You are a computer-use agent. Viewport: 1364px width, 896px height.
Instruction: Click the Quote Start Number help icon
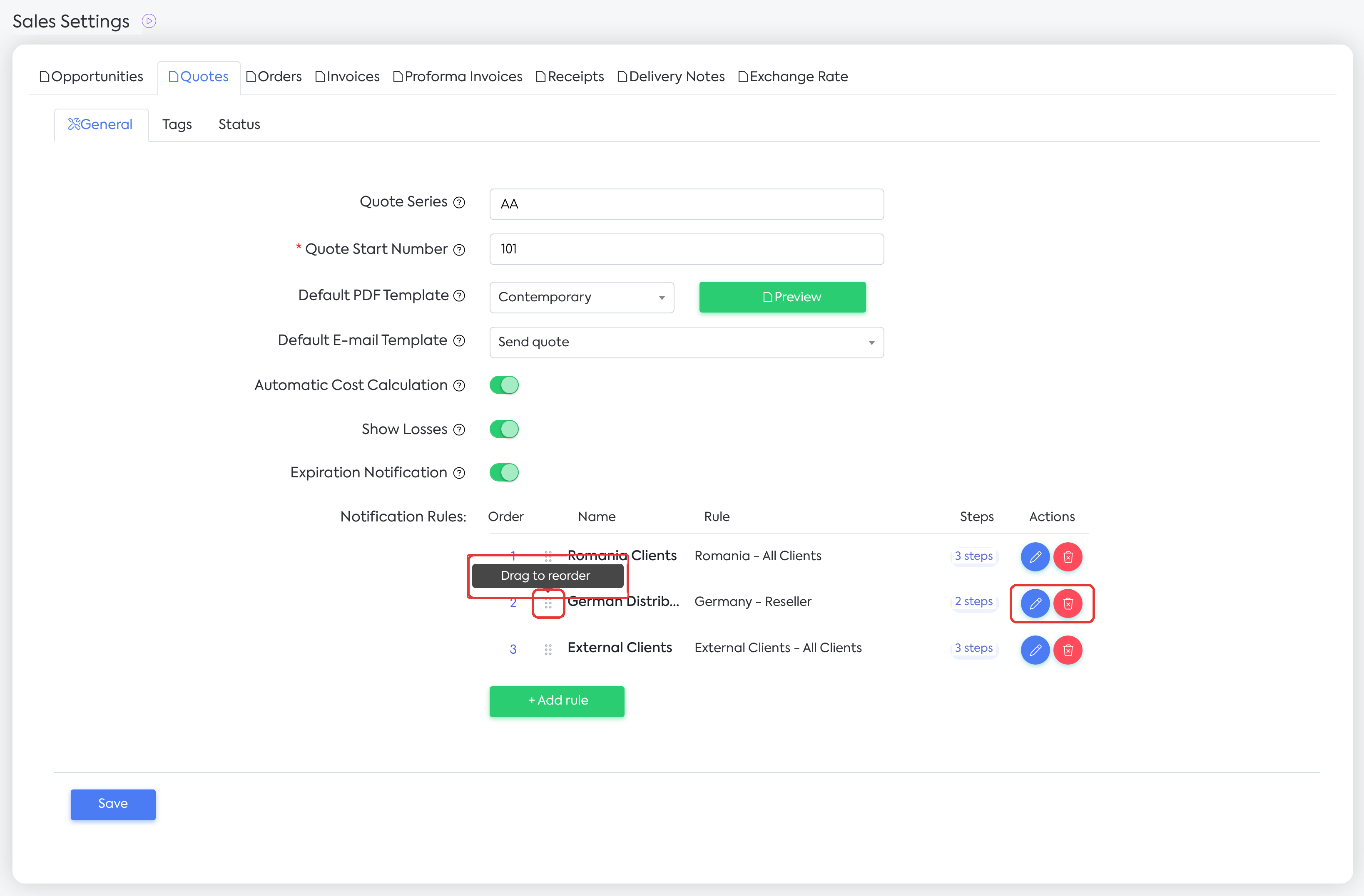[x=459, y=250]
